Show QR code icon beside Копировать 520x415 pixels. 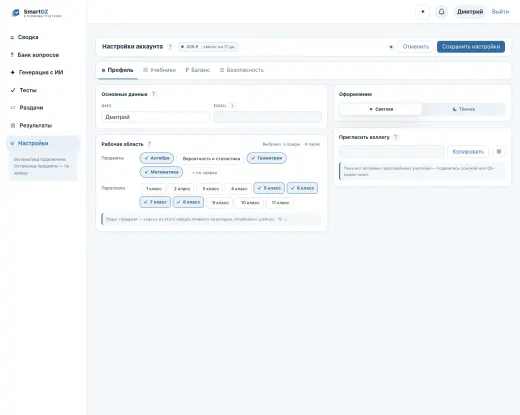[x=499, y=152]
